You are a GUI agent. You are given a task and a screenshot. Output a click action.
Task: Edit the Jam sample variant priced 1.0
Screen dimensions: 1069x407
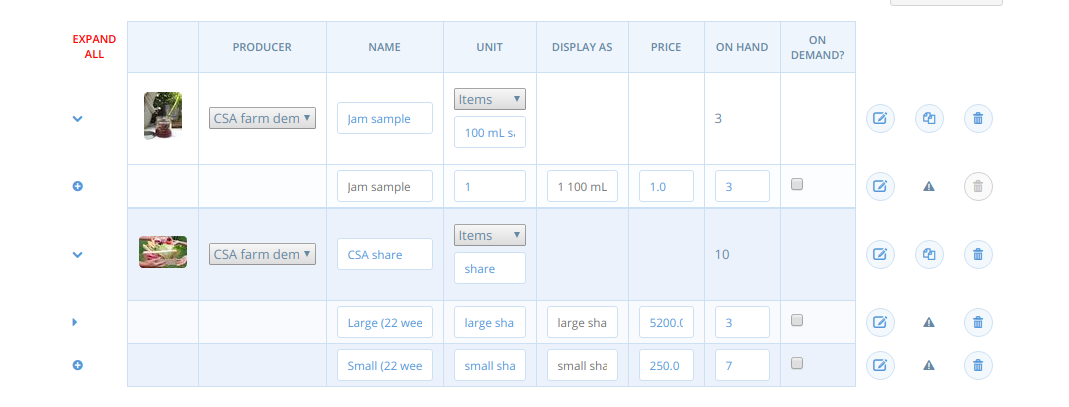[x=880, y=186]
